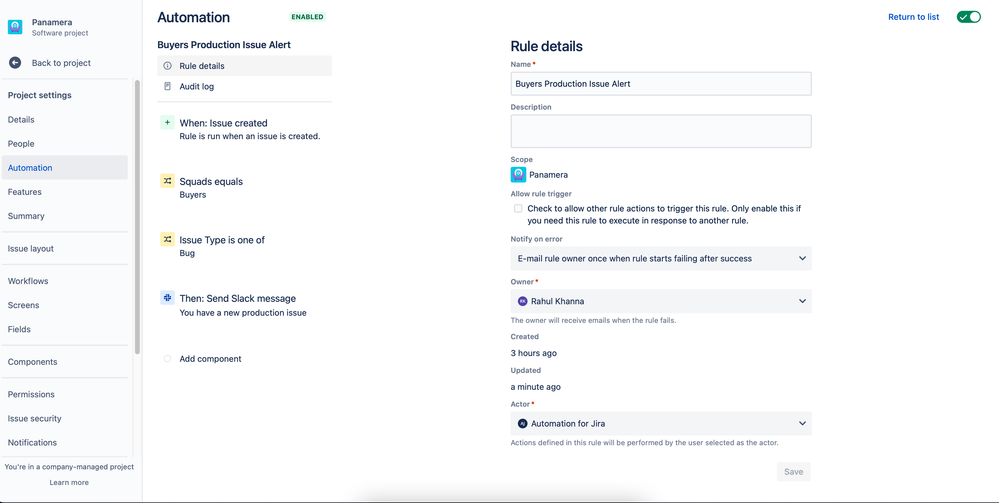Click the Save button

point(793,472)
